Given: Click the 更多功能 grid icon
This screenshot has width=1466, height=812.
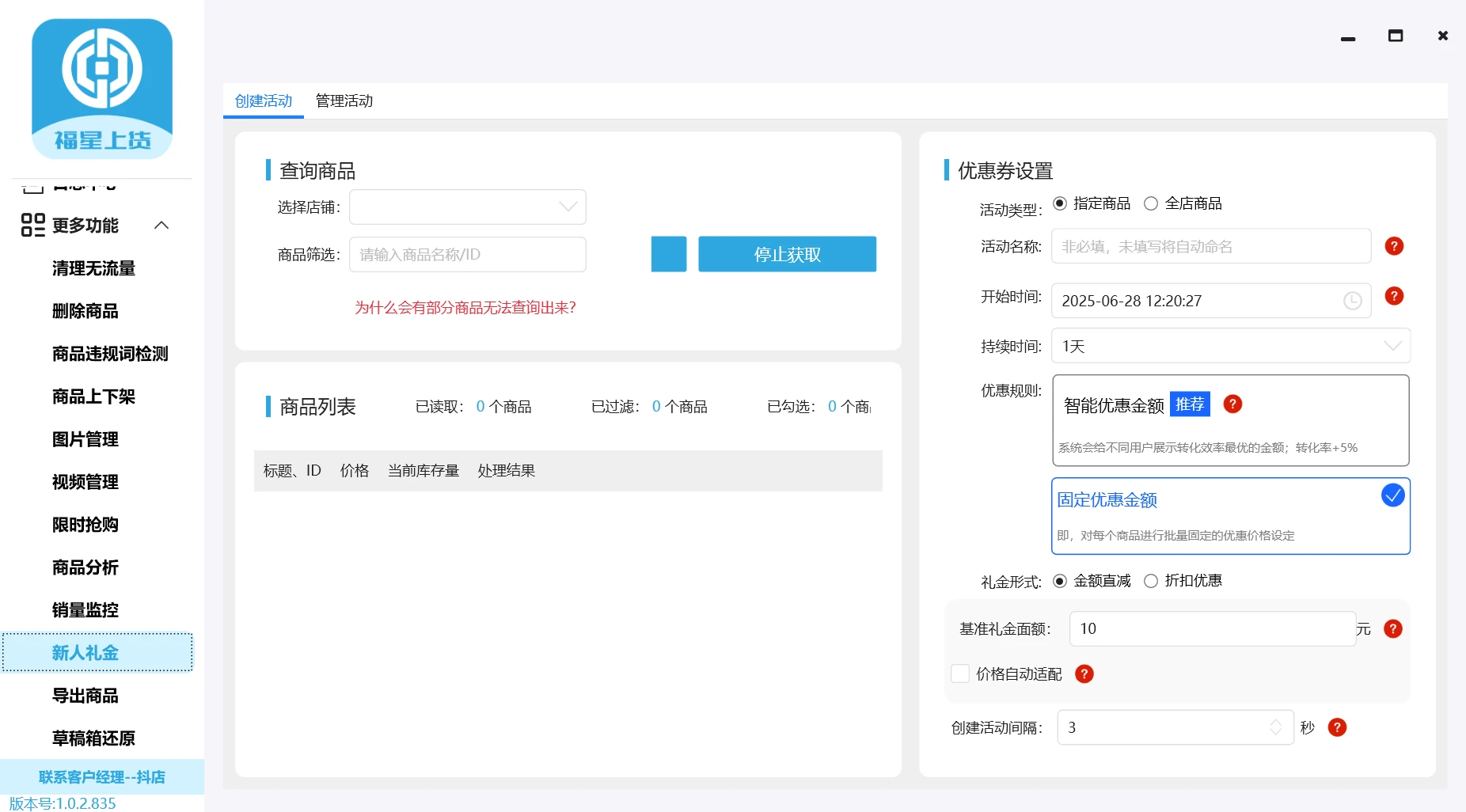Looking at the screenshot, I should pyautogui.click(x=33, y=226).
